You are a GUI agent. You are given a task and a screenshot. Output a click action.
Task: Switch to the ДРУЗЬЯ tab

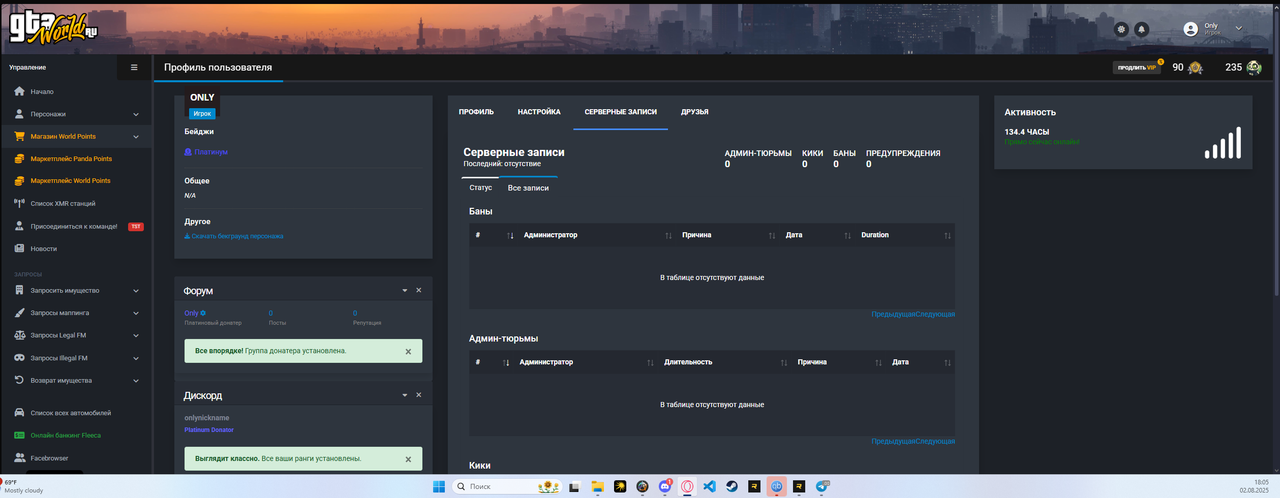point(695,112)
